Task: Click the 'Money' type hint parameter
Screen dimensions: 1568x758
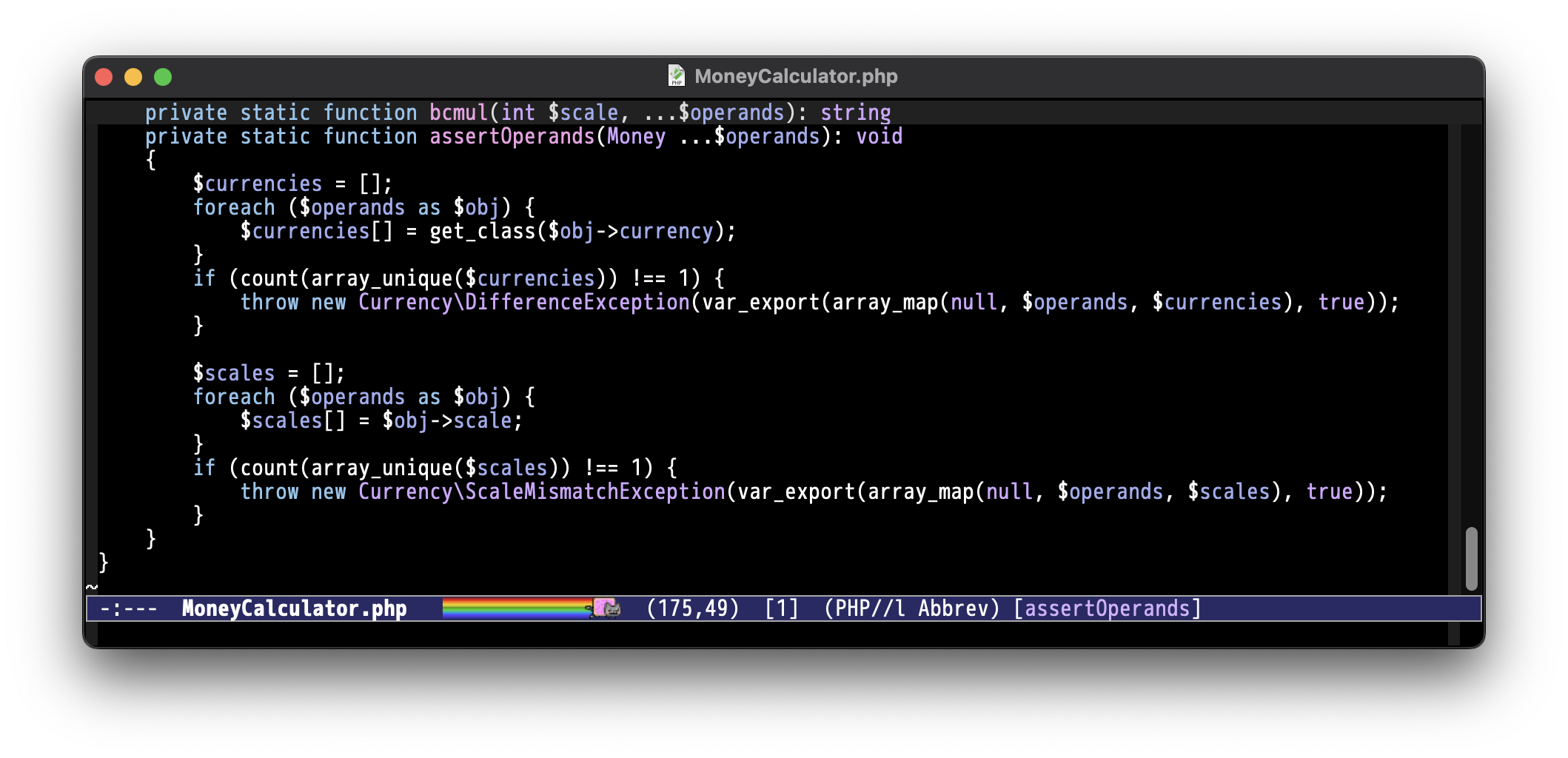Action: pyautogui.click(x=637, y=136)
